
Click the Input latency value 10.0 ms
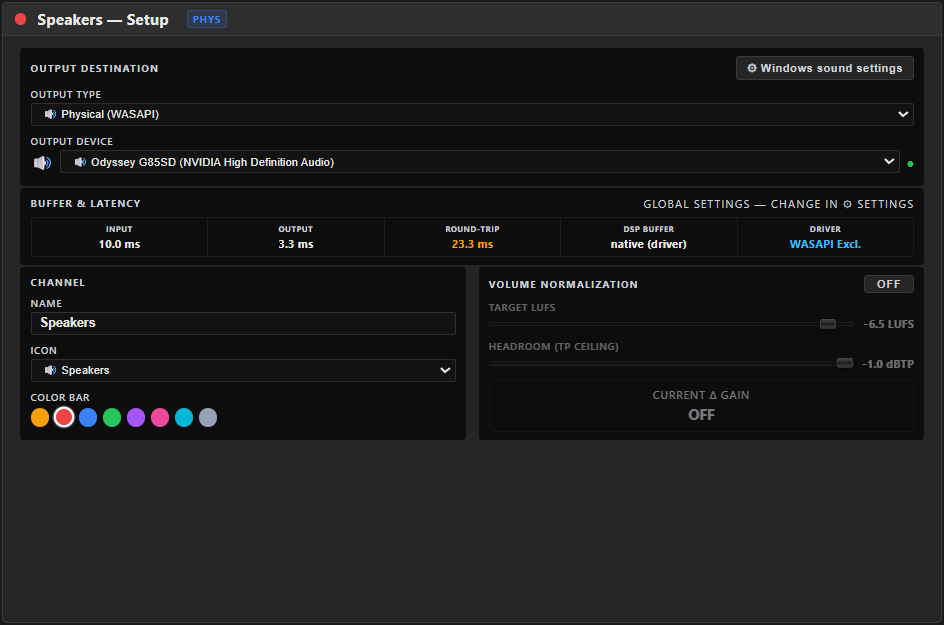coord(119,244)
